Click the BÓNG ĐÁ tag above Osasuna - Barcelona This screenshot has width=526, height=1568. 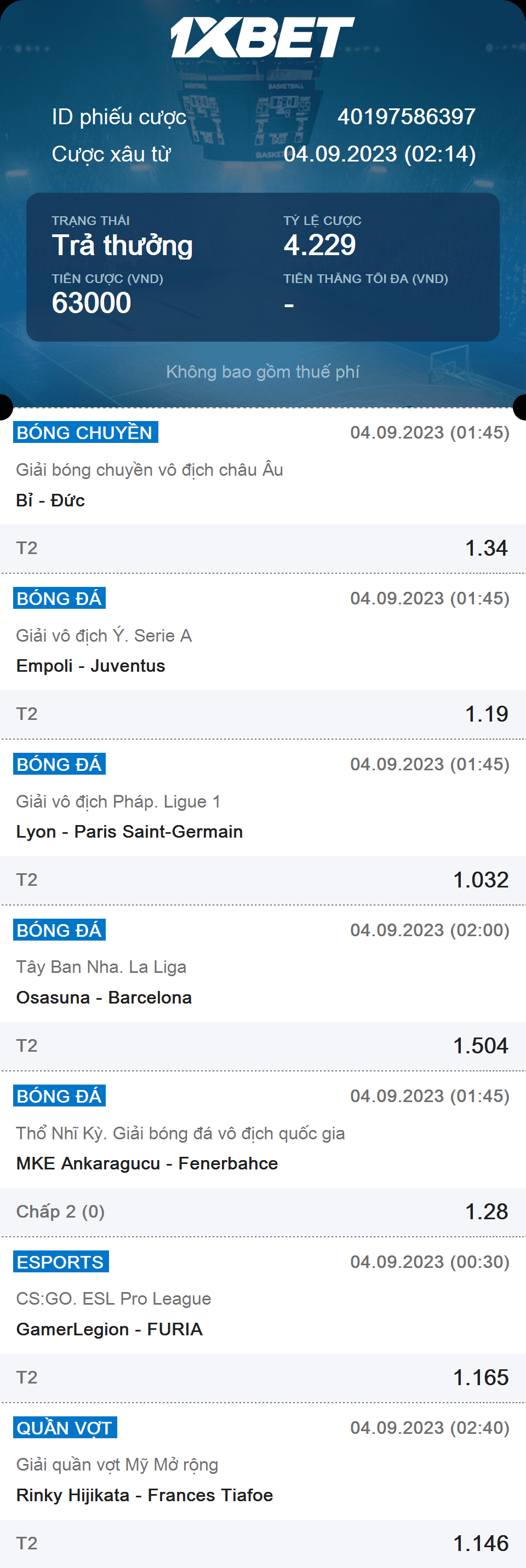(59, 930)
